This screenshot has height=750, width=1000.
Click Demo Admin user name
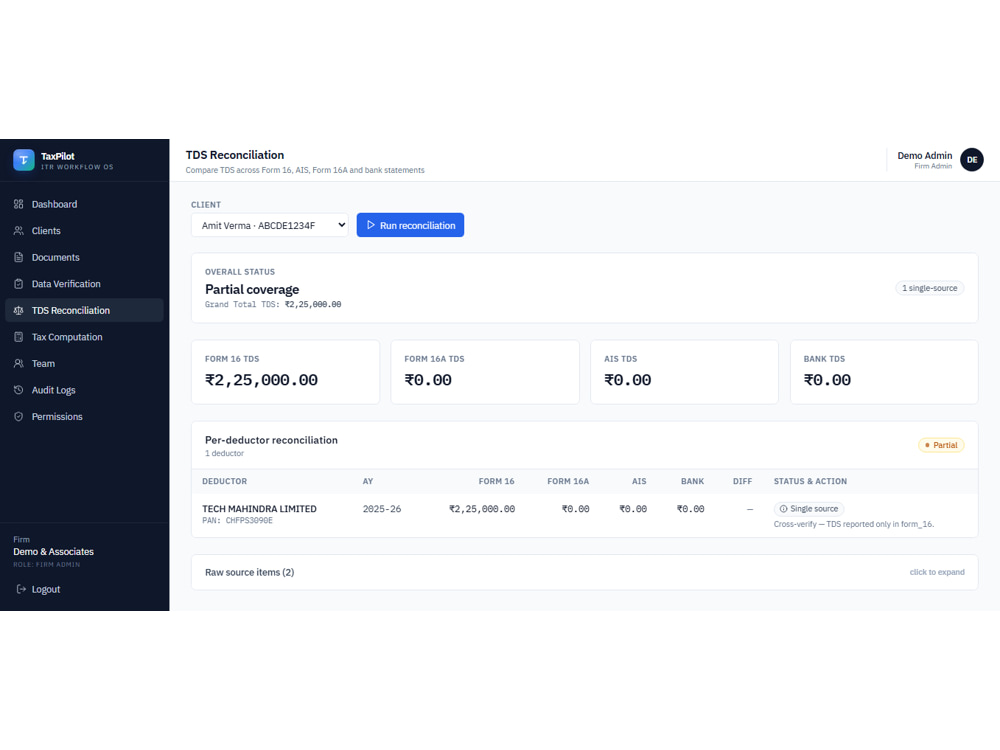(924, 156)
